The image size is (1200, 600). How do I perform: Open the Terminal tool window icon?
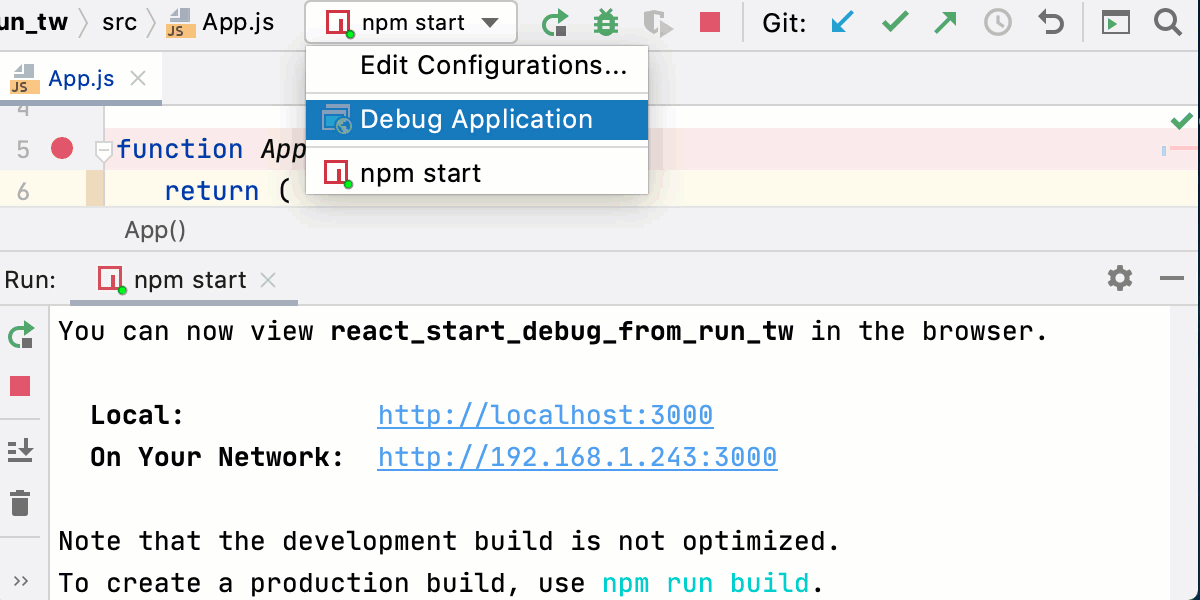click(1115, 22)
